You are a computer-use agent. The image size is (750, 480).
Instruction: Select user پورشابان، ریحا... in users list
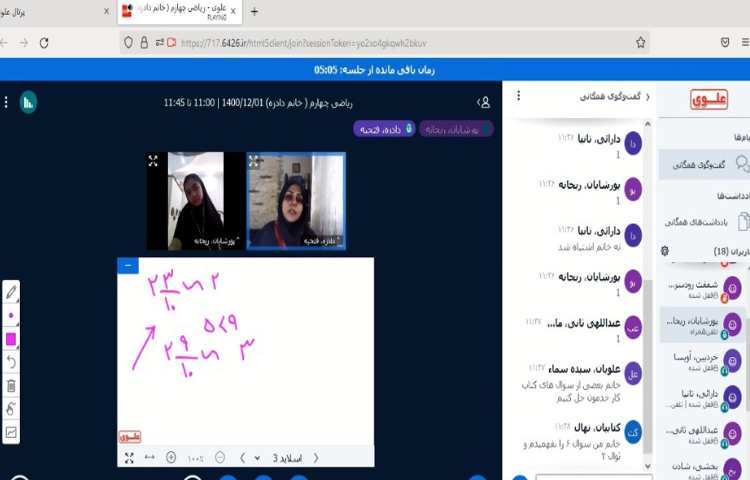point(702,325)
